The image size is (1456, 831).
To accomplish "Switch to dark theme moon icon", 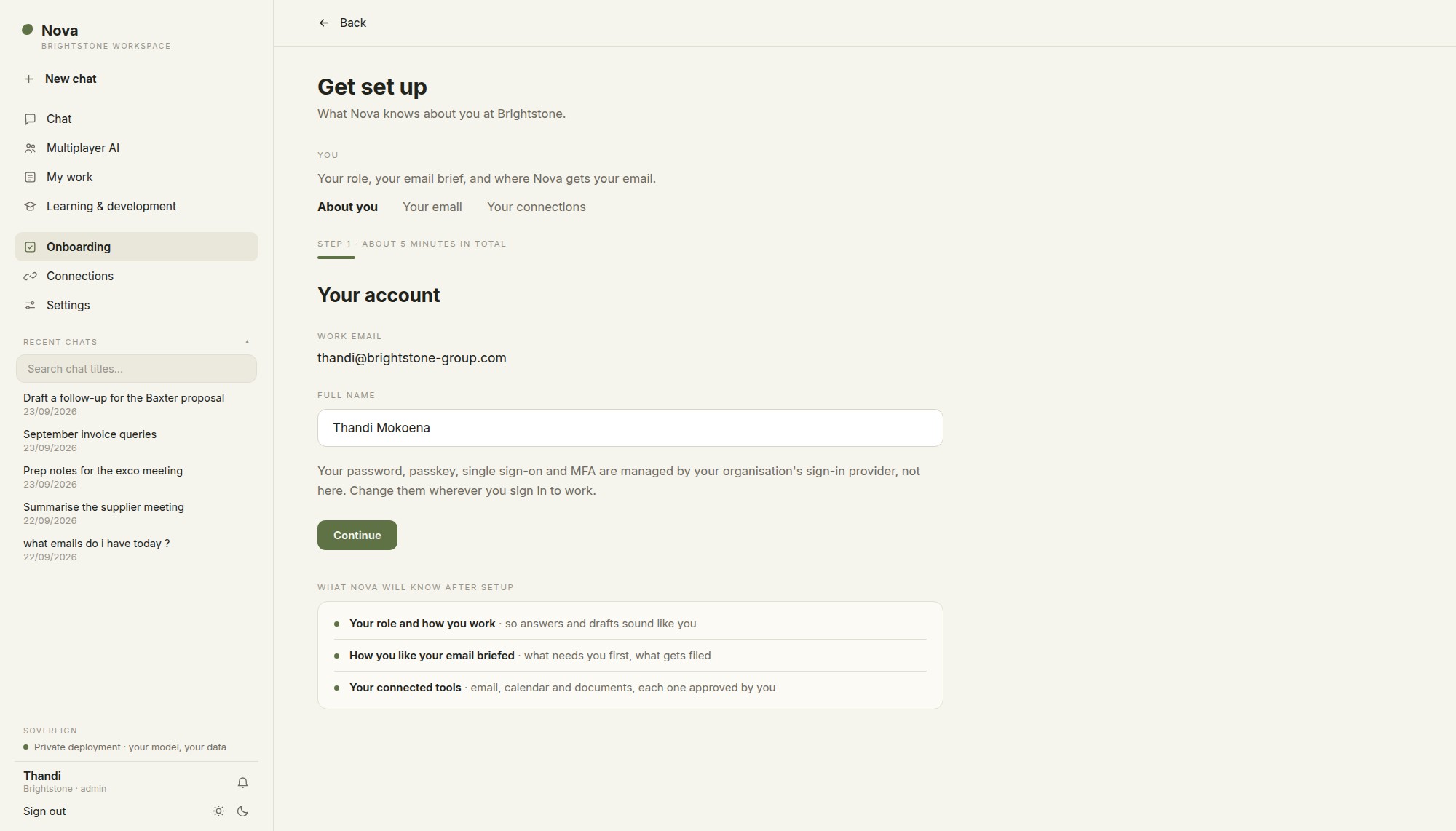I will click(243, 811).
